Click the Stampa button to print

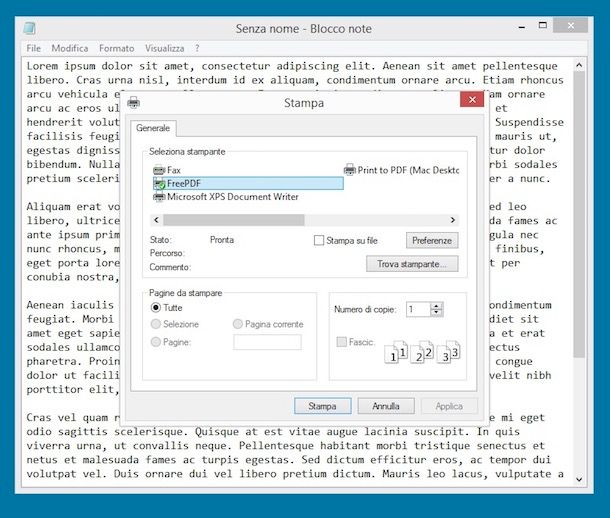pos(323,406)
